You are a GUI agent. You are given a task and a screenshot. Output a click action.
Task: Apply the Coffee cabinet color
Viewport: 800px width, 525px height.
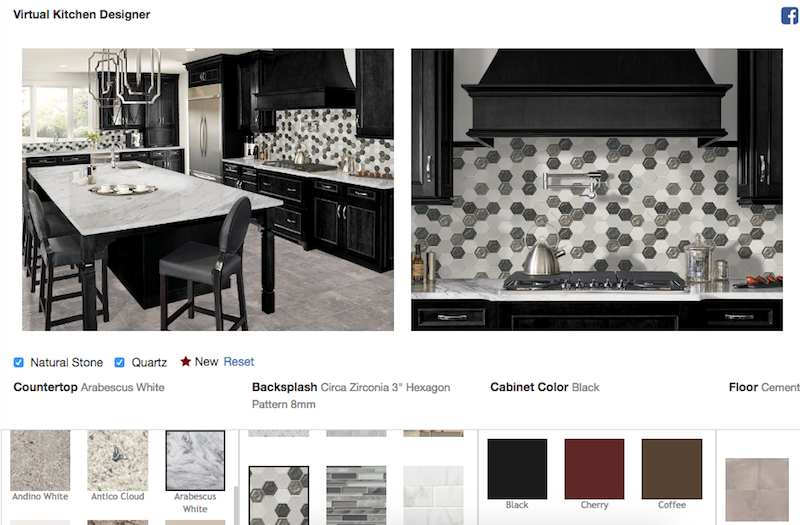pyautogui.click(x=672, y=469)
